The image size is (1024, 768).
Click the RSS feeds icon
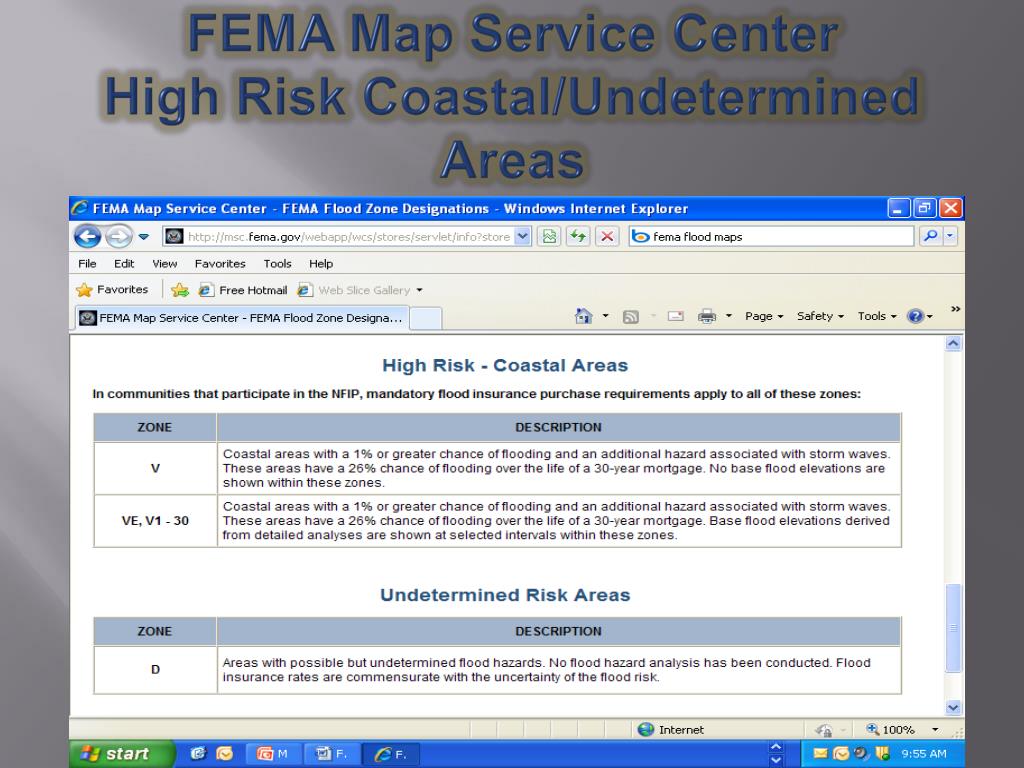coord(630,317)
